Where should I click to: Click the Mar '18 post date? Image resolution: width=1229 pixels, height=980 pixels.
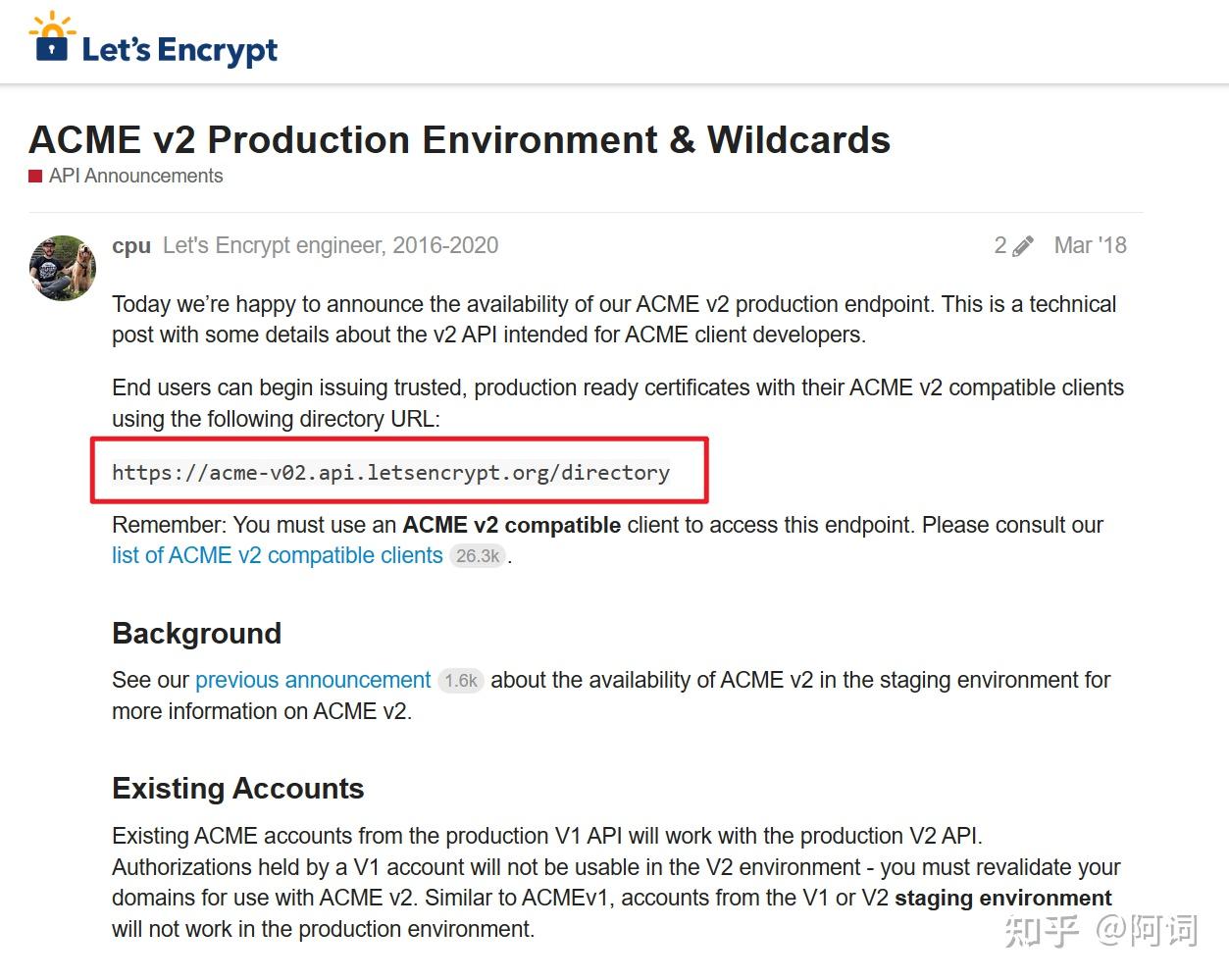[1090, 246]
